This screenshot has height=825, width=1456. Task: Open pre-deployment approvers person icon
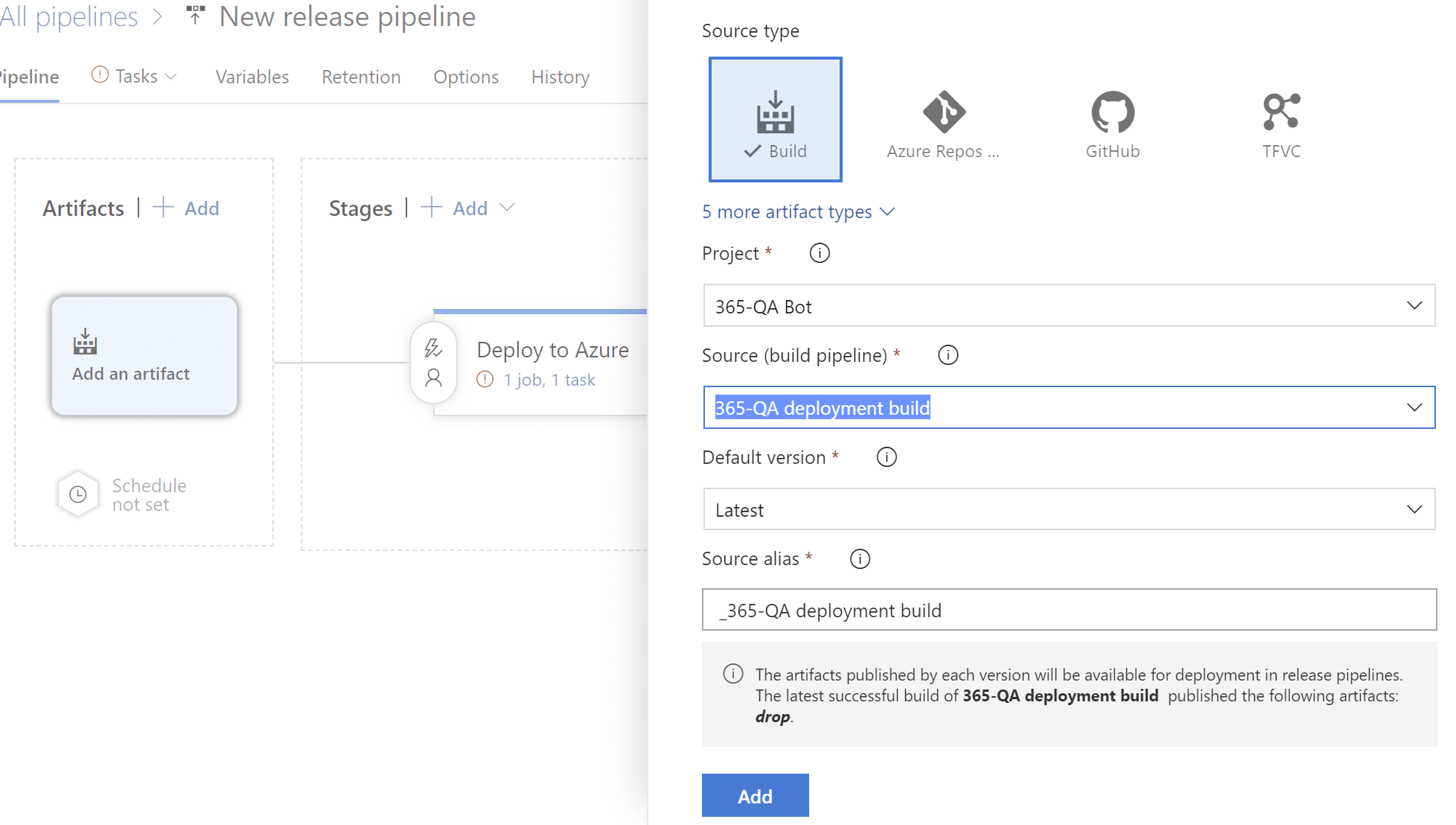[433, 378]
